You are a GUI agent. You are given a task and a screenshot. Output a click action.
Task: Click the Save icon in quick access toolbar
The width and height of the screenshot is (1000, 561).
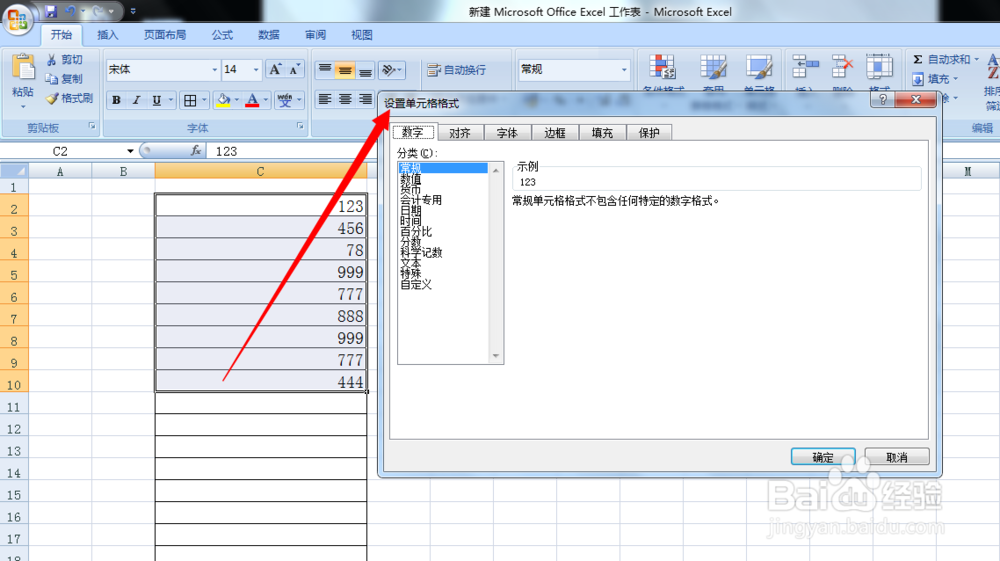(x=51, y=11)
